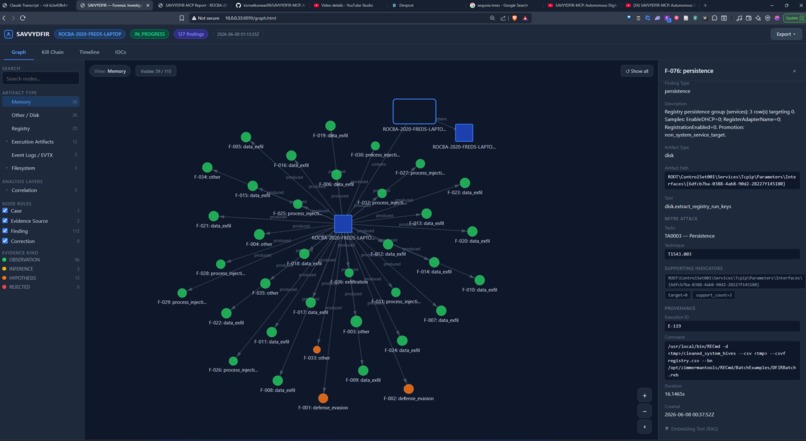Click the View: Memory filter chip
The image size is (806, 441).
click(110, 71)
